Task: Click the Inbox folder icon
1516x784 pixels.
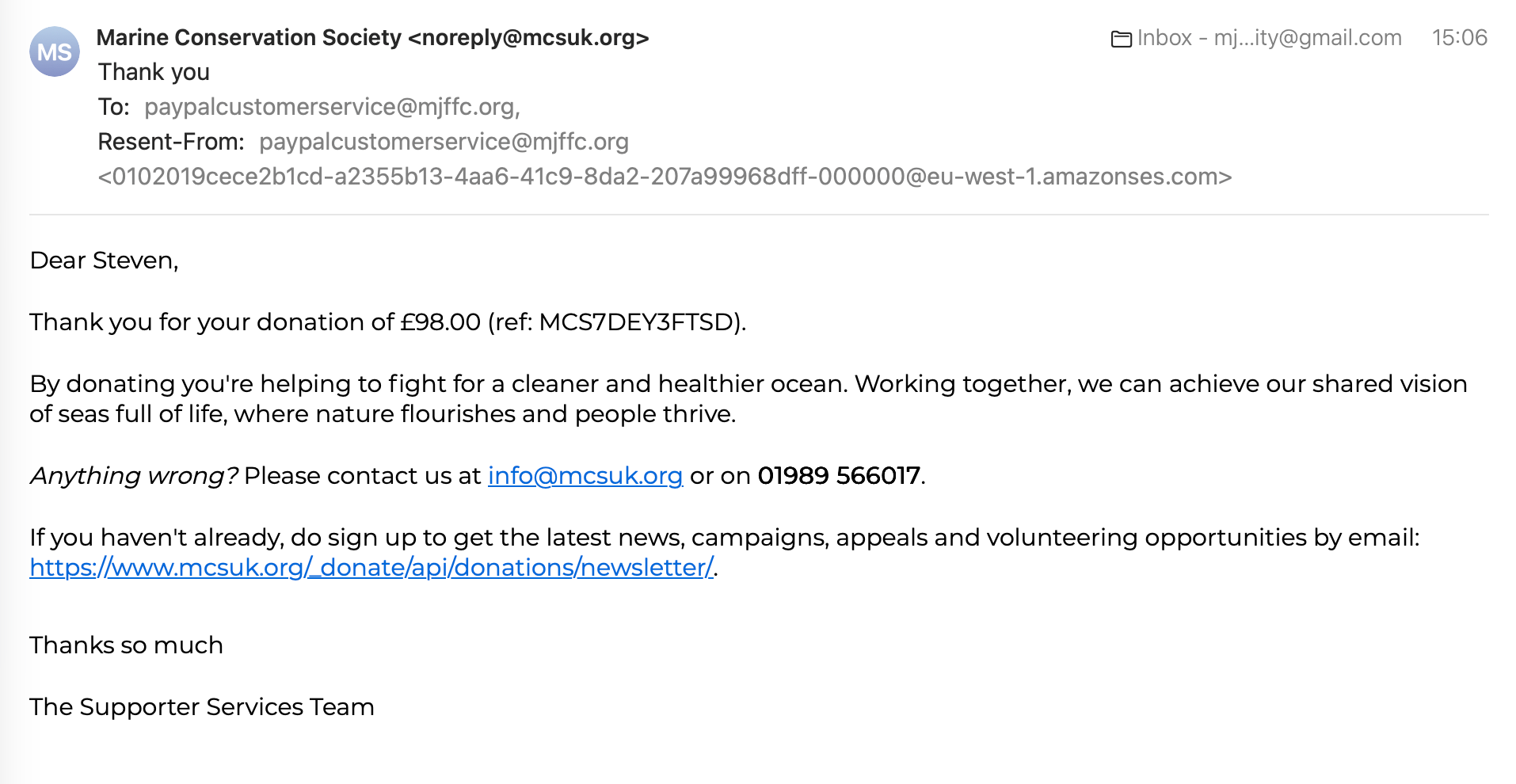Action: 1122,39
